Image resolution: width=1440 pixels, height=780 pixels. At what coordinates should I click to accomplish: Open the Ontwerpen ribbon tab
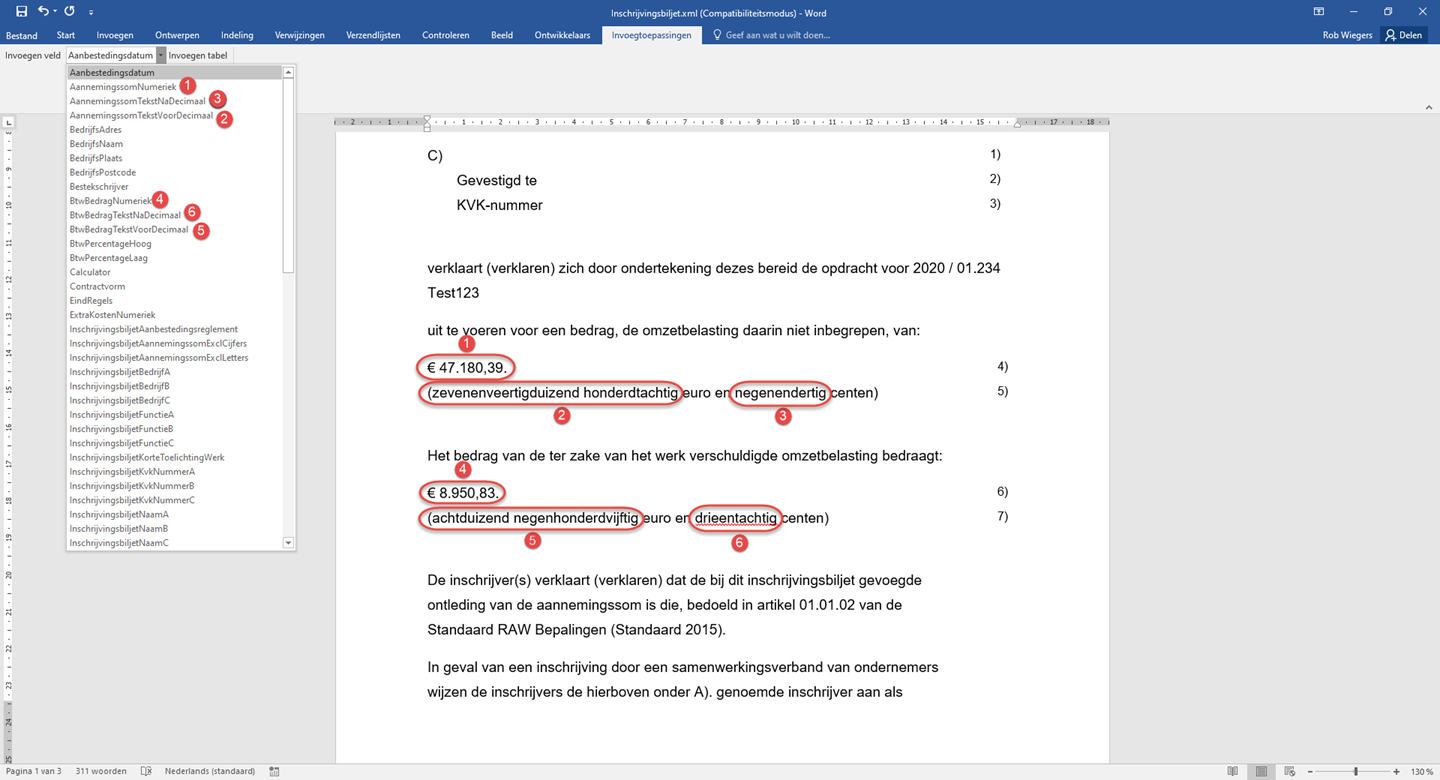pos(177,35)
